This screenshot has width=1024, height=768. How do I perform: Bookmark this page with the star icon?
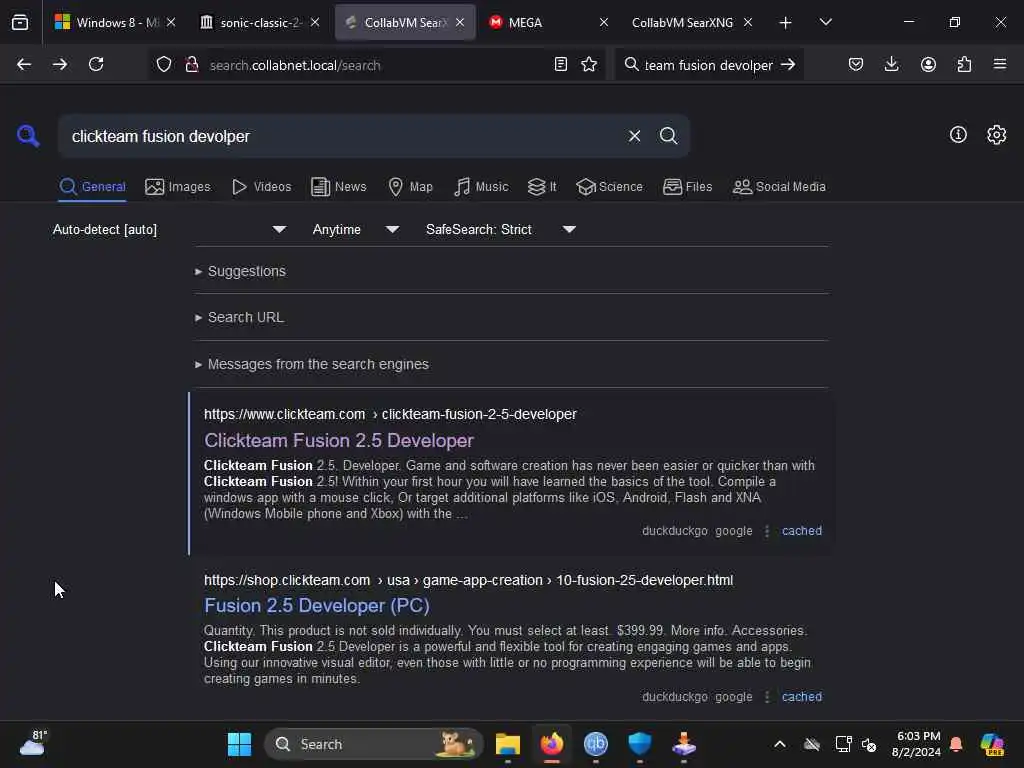point(589,64)
